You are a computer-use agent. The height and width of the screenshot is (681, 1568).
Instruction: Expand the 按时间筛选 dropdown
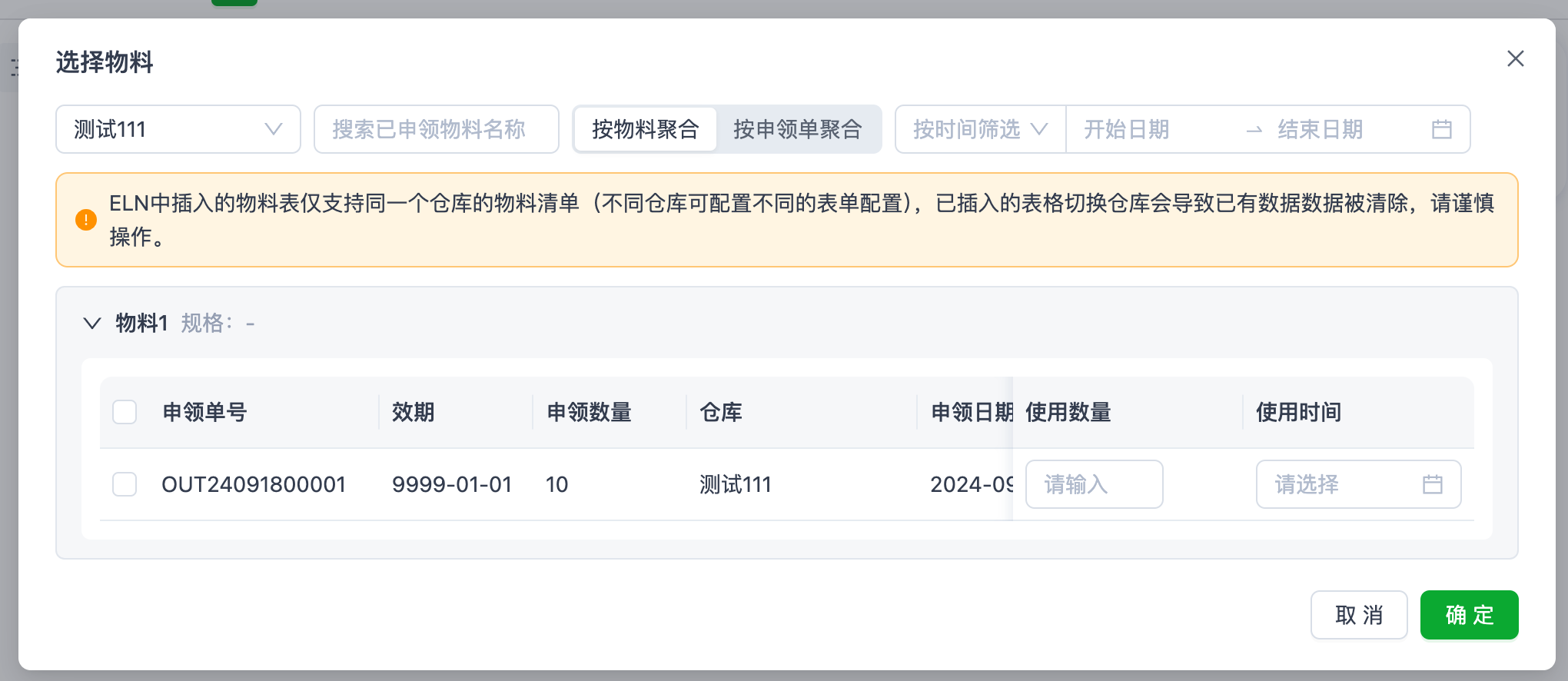[x=979, y=129]
